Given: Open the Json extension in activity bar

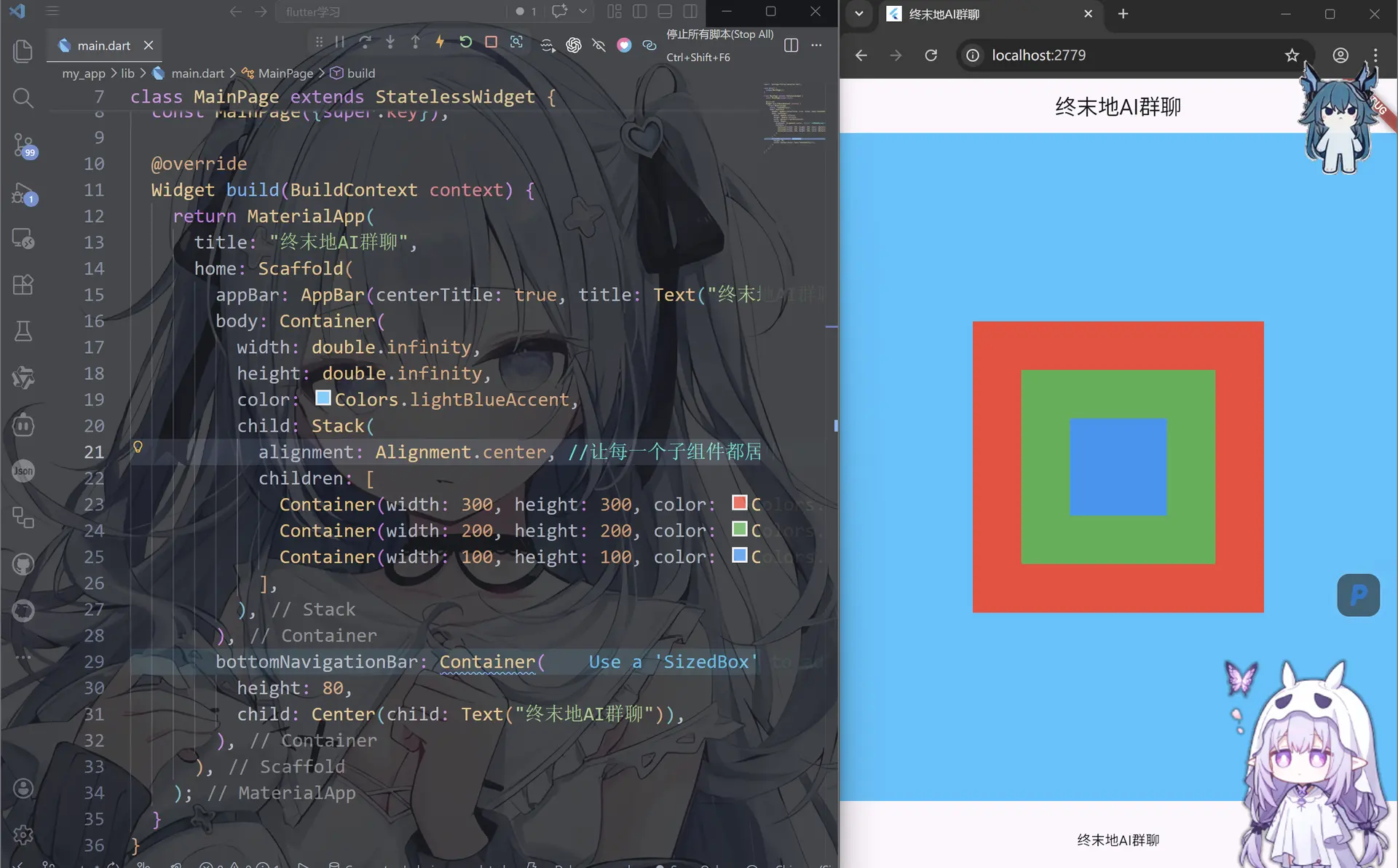Looking at the screenshot, I should [23, 471].
